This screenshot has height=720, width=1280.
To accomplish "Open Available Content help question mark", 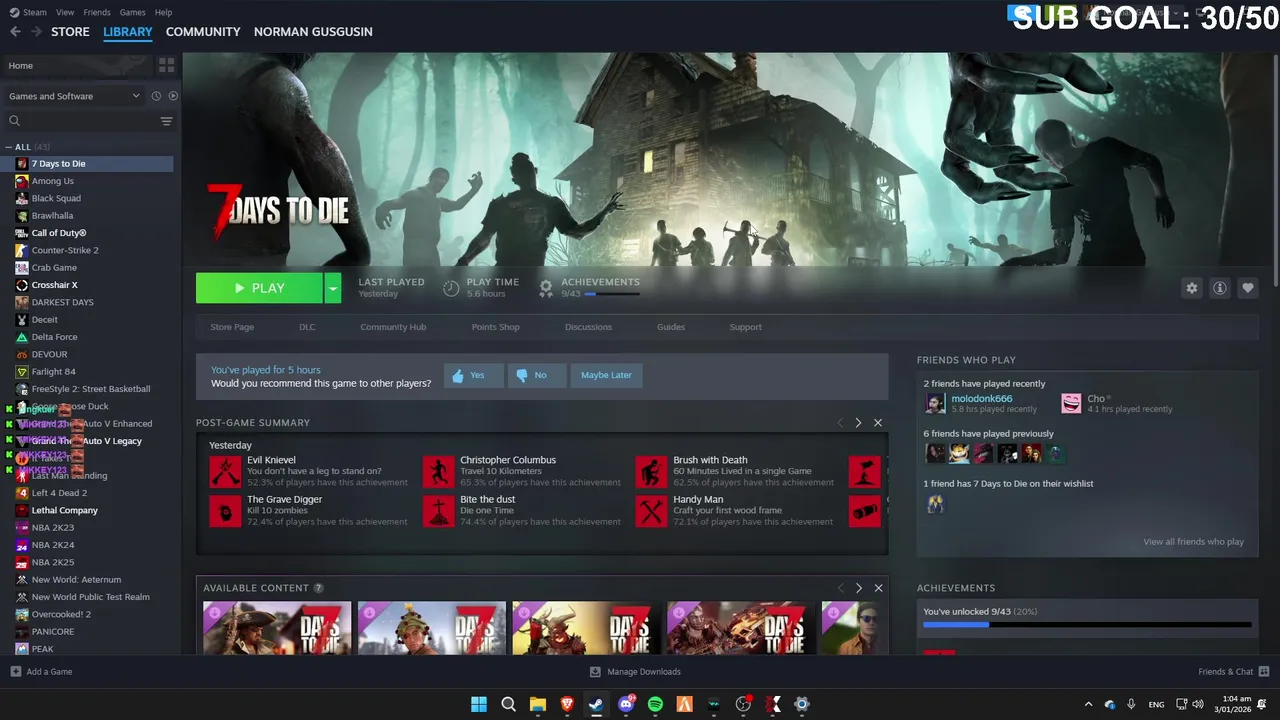I will tap(318, 588).
